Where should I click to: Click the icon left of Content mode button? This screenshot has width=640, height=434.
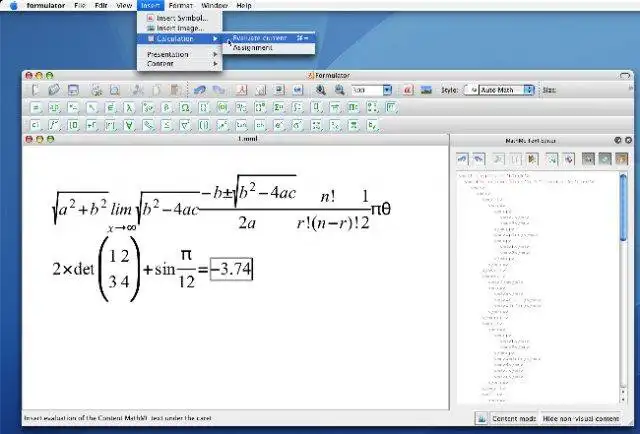(x=482, y=418)
